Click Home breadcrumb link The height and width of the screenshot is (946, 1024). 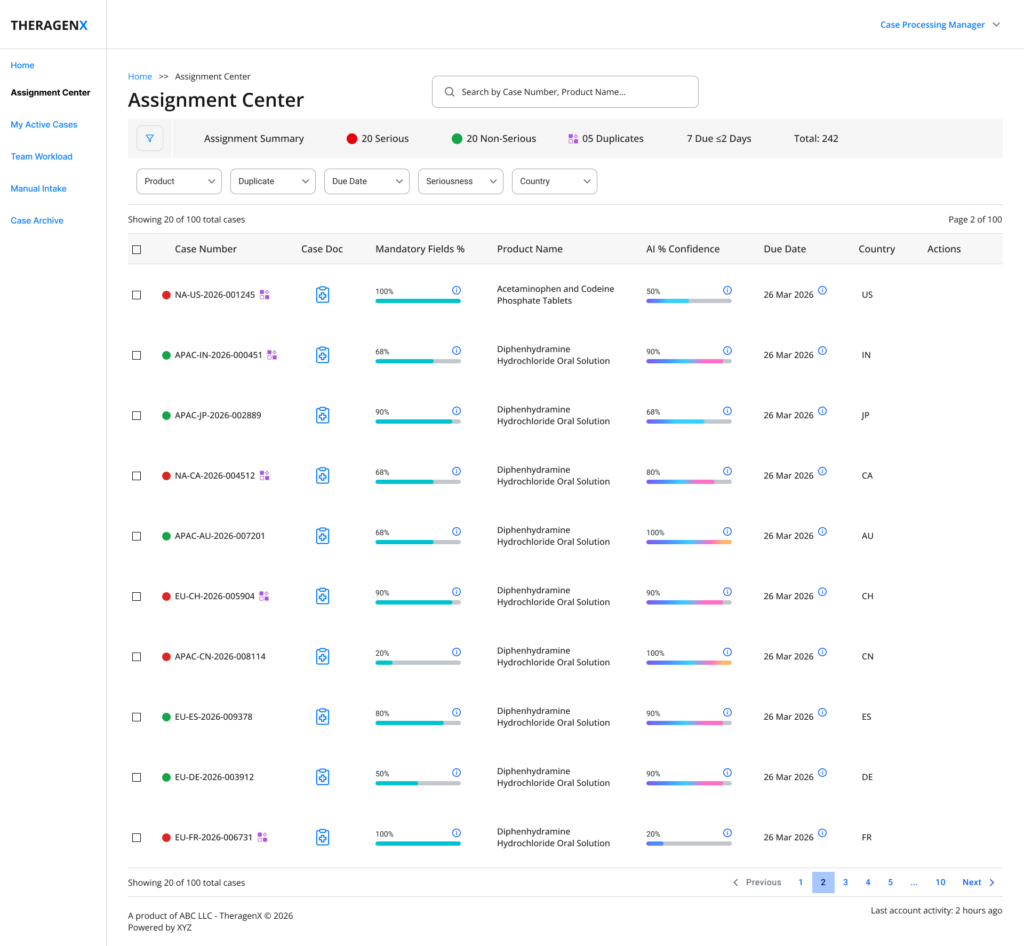pos(140,76)
